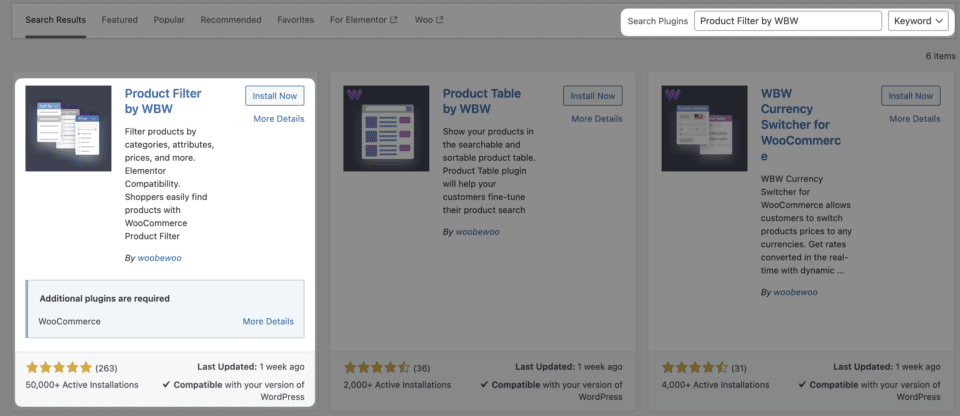Click the Product Filter by WBW plugin thumbnail

(68, 129)
